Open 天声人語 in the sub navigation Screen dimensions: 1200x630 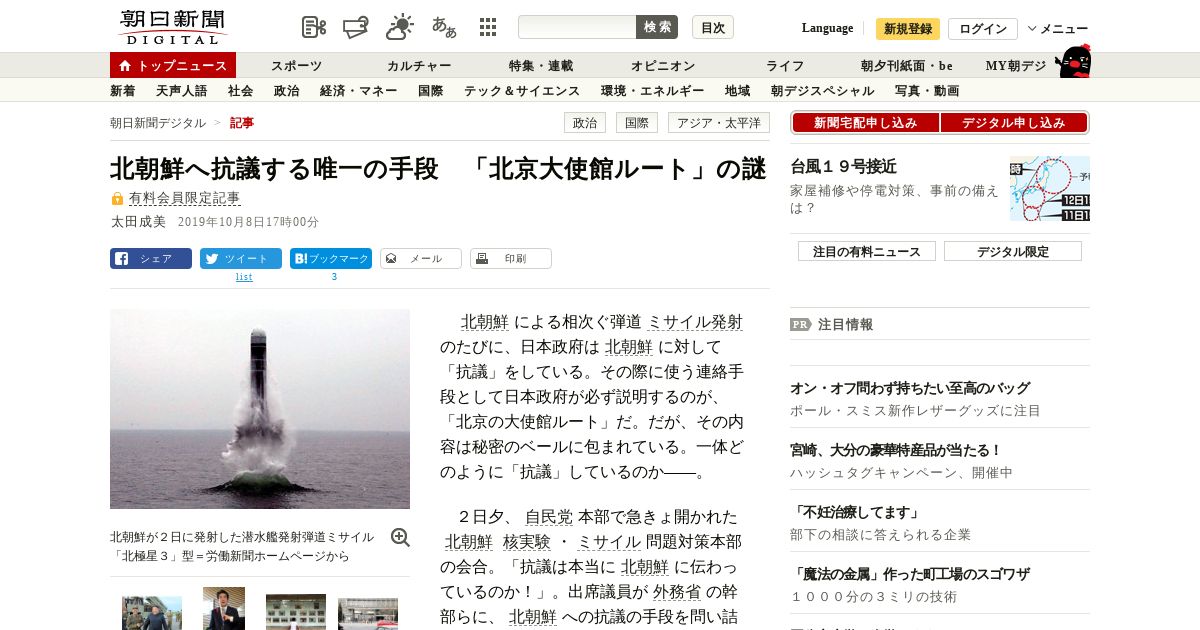click(182, 91)
